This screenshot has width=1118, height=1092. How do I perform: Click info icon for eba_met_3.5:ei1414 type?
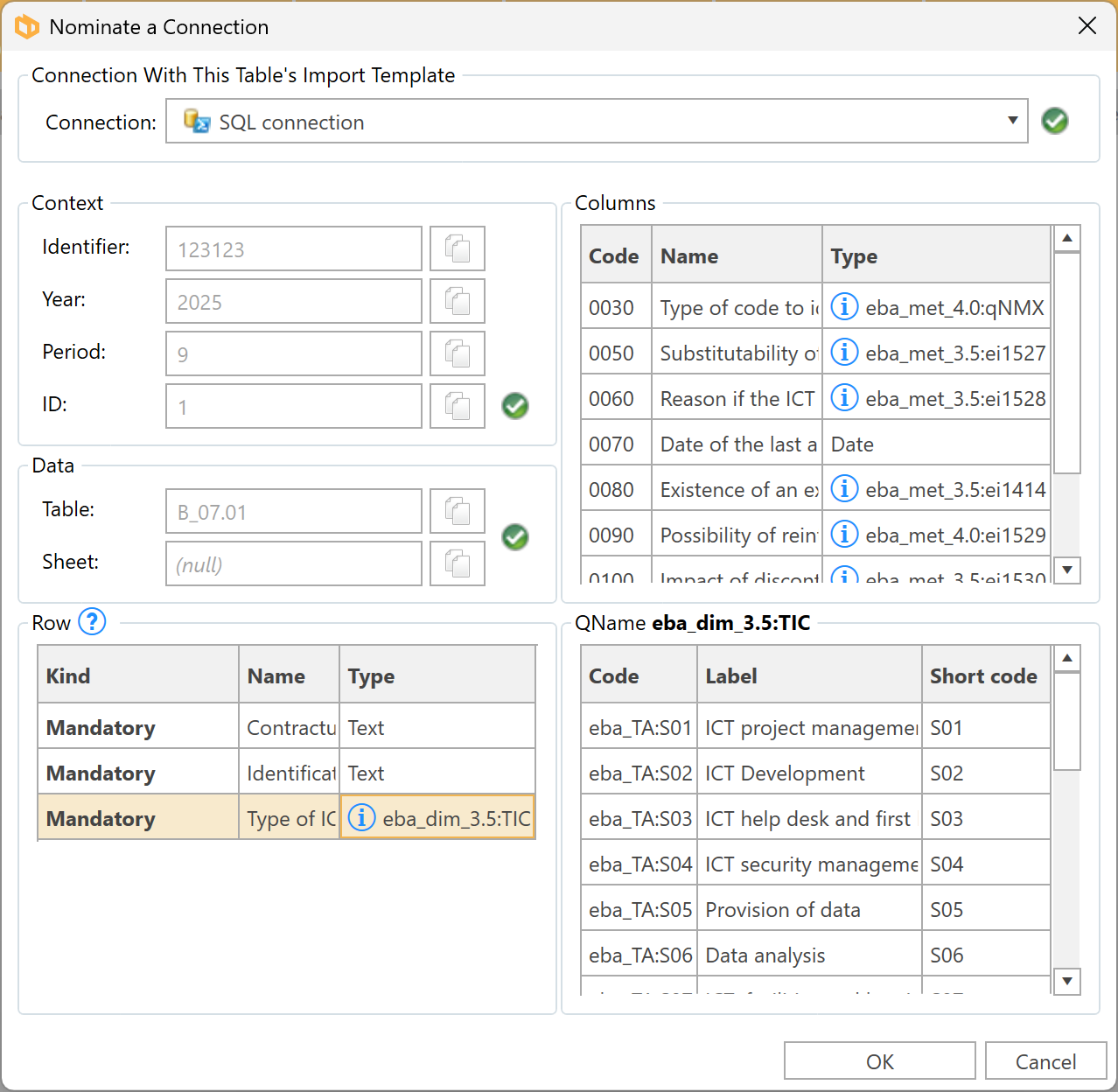[x=843, y=489]
